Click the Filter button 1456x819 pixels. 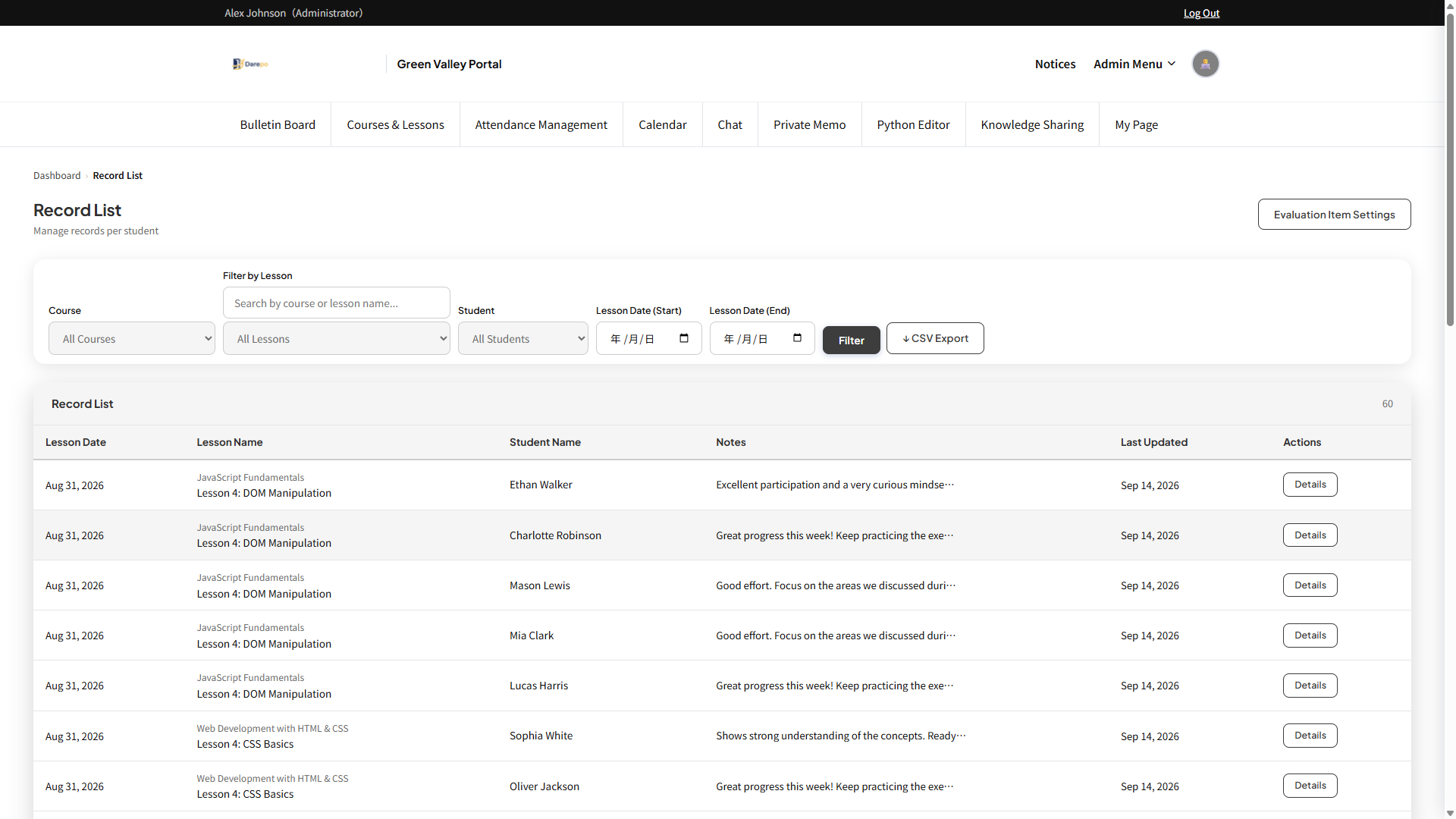point(851,340)
